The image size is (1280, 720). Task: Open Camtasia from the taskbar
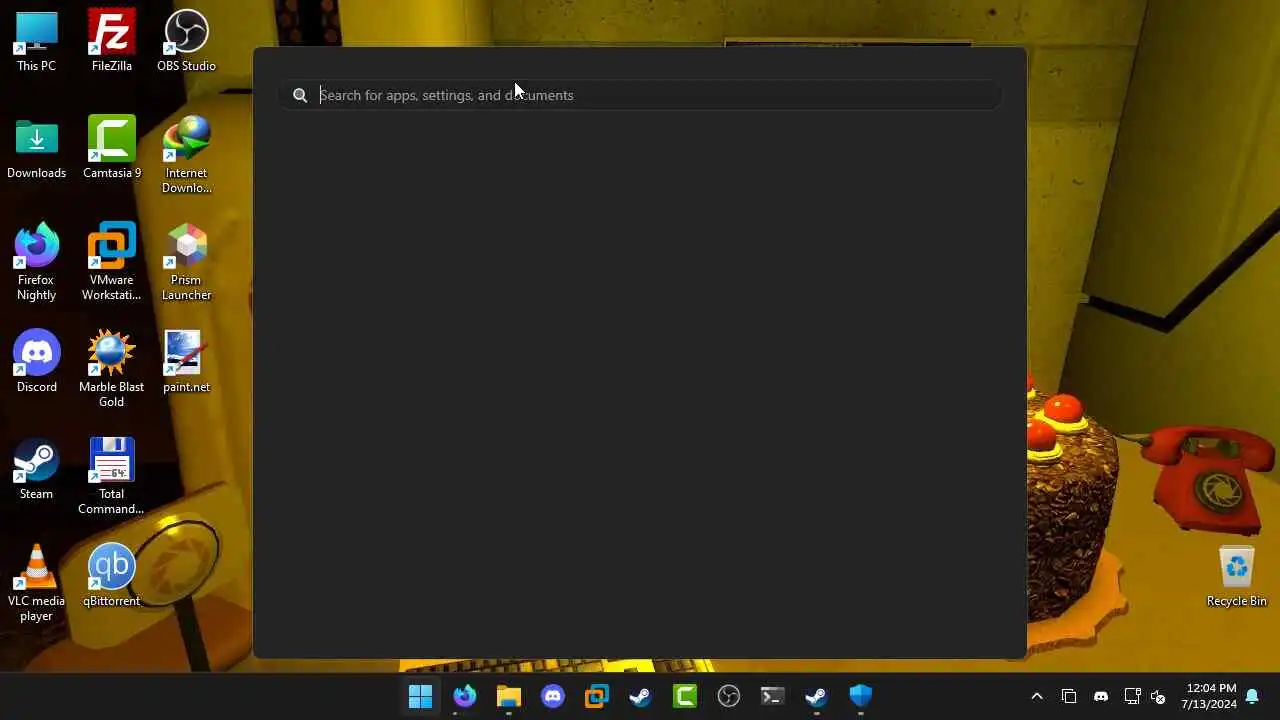point(685,696)
